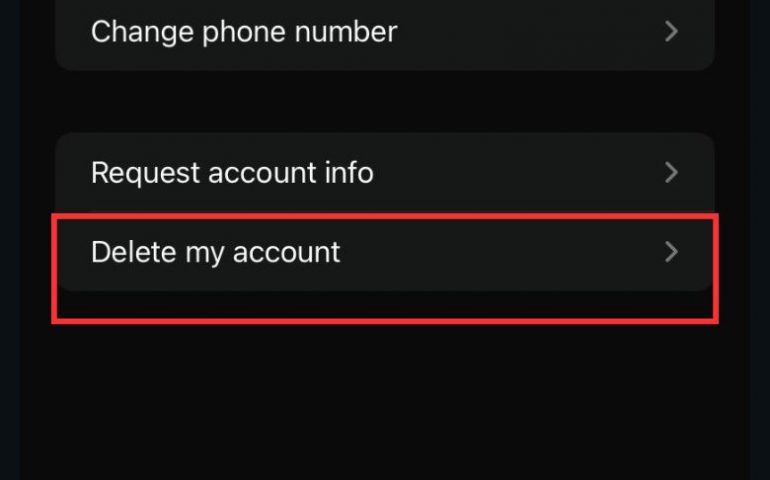Open the second item in the lower settings group
Screen dimensions: 770x480
pyautogui.click(x=384, y=252)
